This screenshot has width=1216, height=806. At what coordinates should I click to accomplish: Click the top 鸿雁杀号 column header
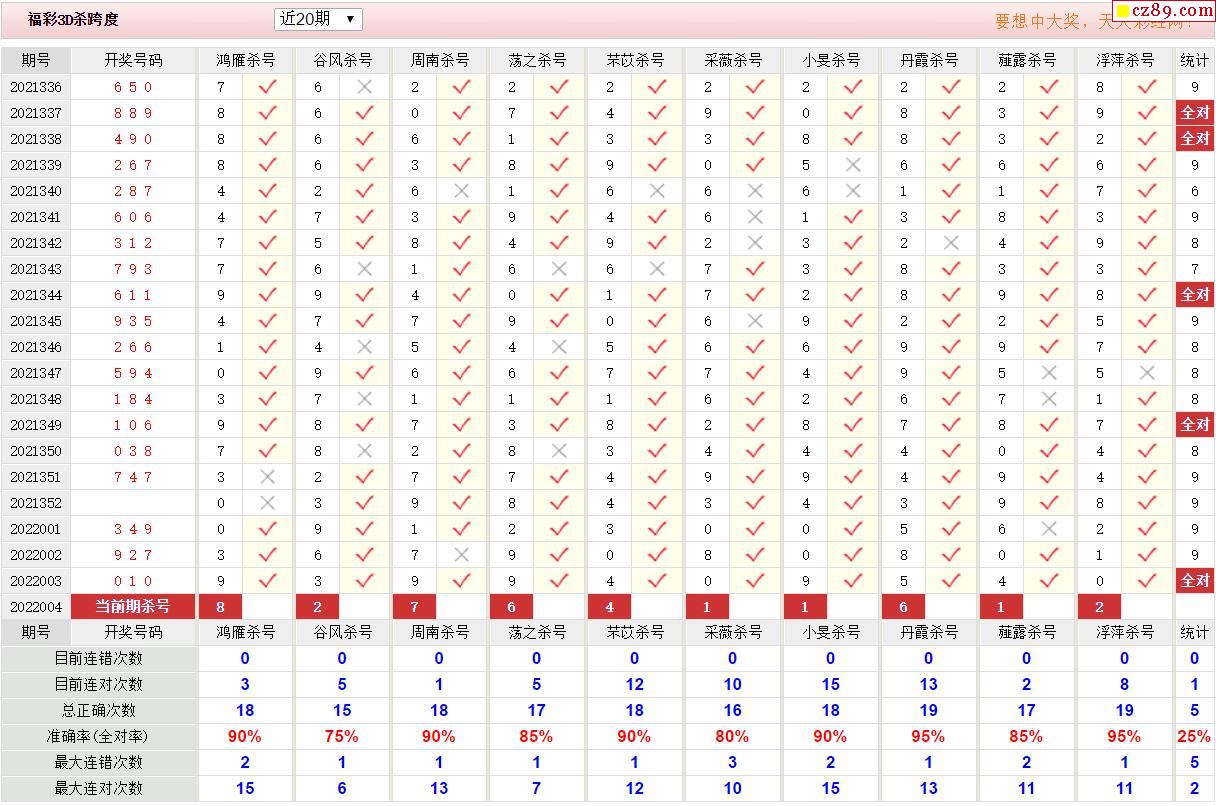point(245,60)
